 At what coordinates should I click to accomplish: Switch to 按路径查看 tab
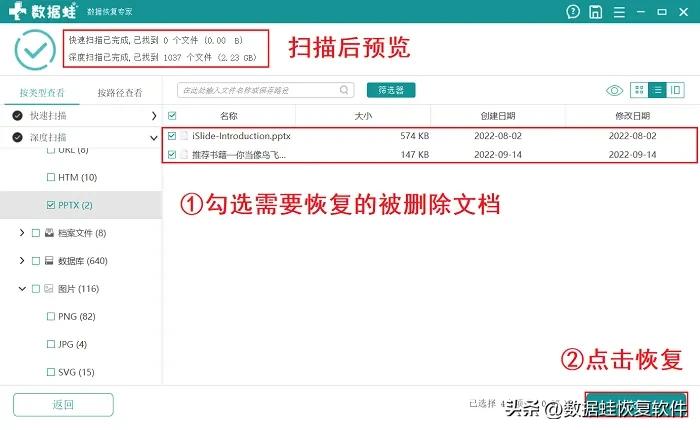(120, 93)
